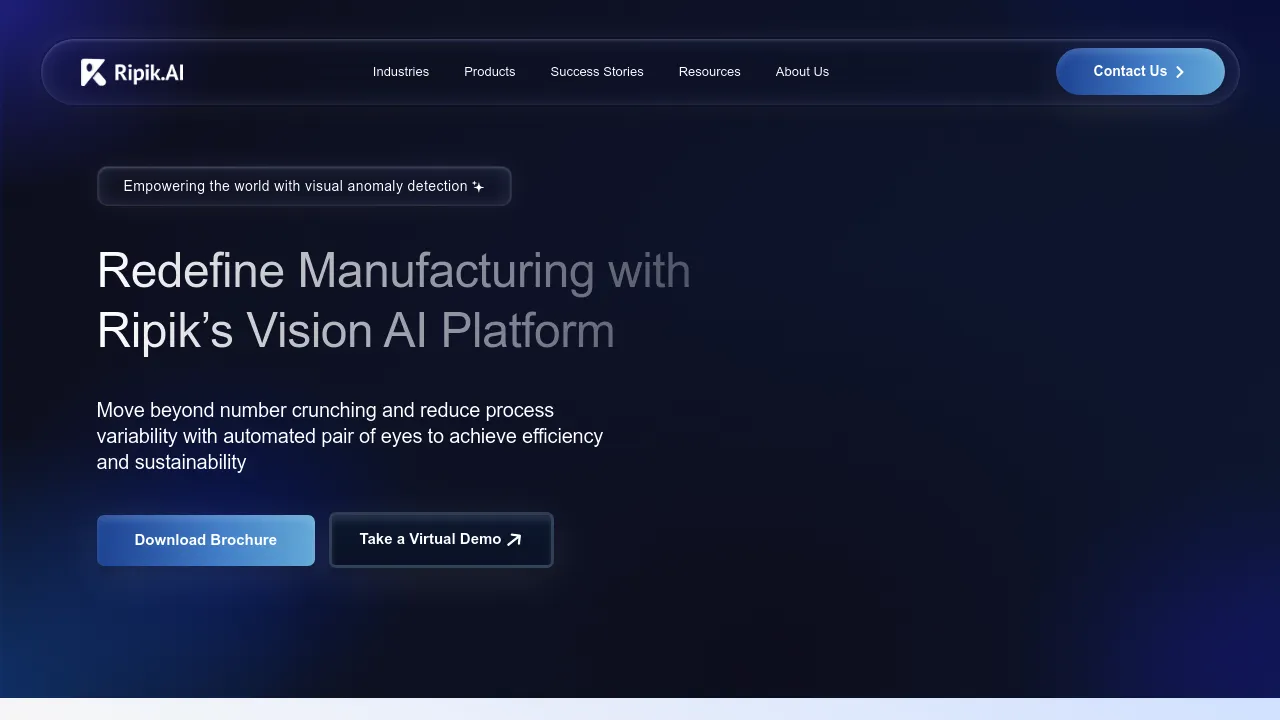Open the About Us page
The width and height of the screenshot is (1280, 720).
click(x=802, y=72)
